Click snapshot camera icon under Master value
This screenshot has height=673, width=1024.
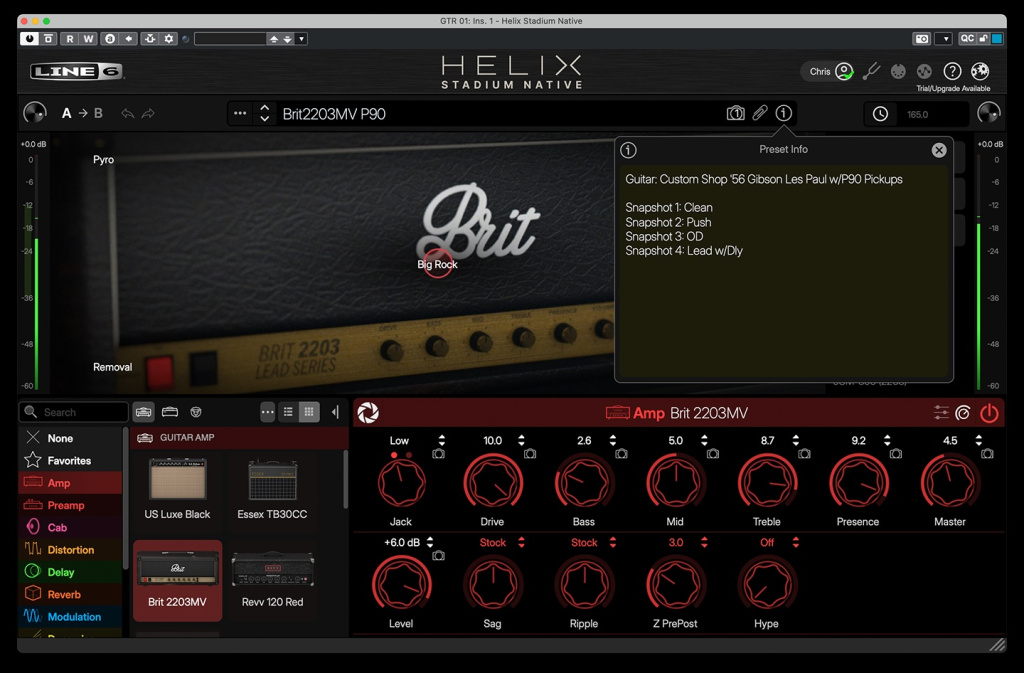[987, 454]
